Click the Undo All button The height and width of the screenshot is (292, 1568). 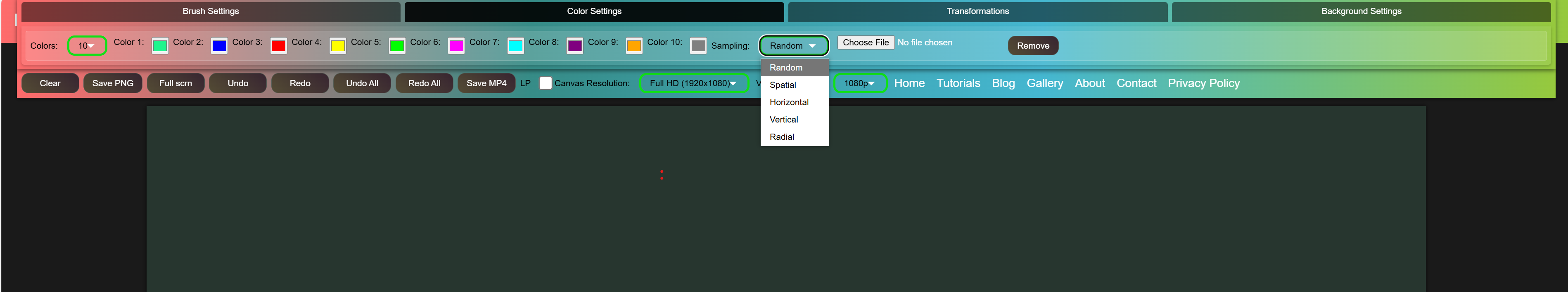tap(362, 83)
